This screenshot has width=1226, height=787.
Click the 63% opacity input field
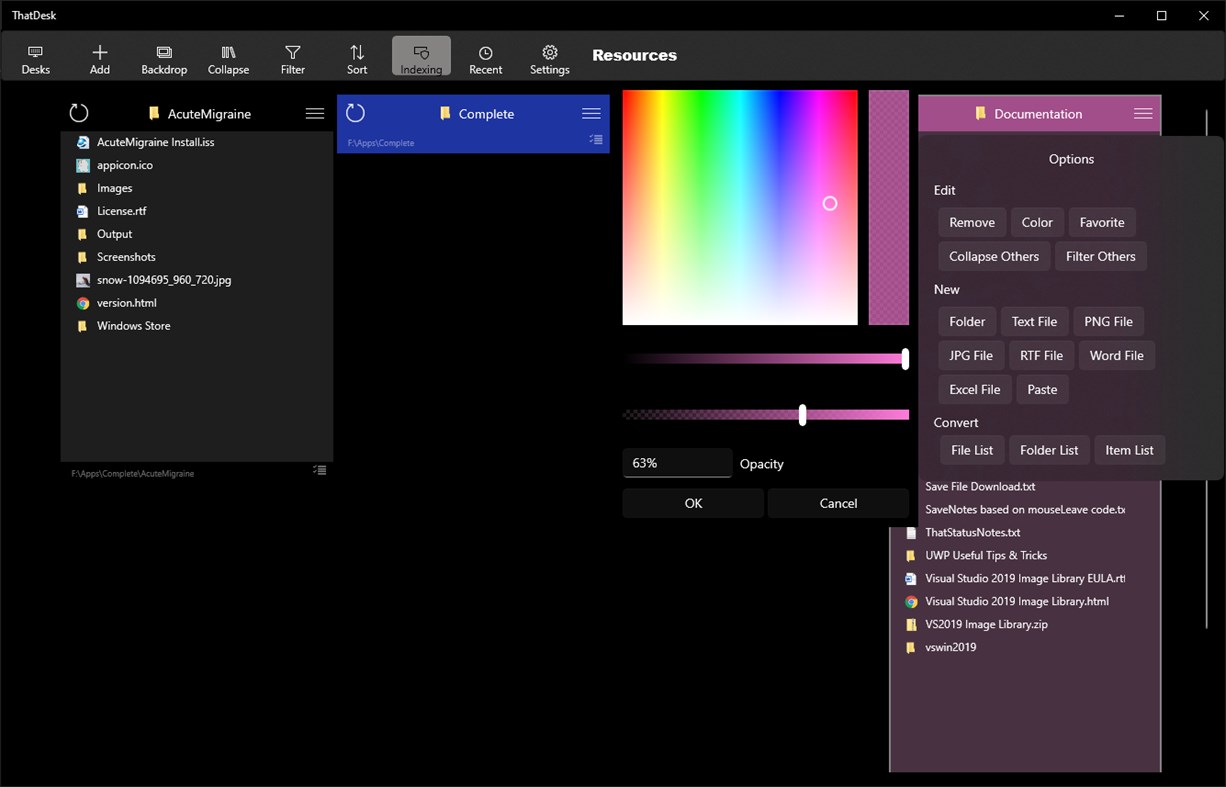coord(677,463)
